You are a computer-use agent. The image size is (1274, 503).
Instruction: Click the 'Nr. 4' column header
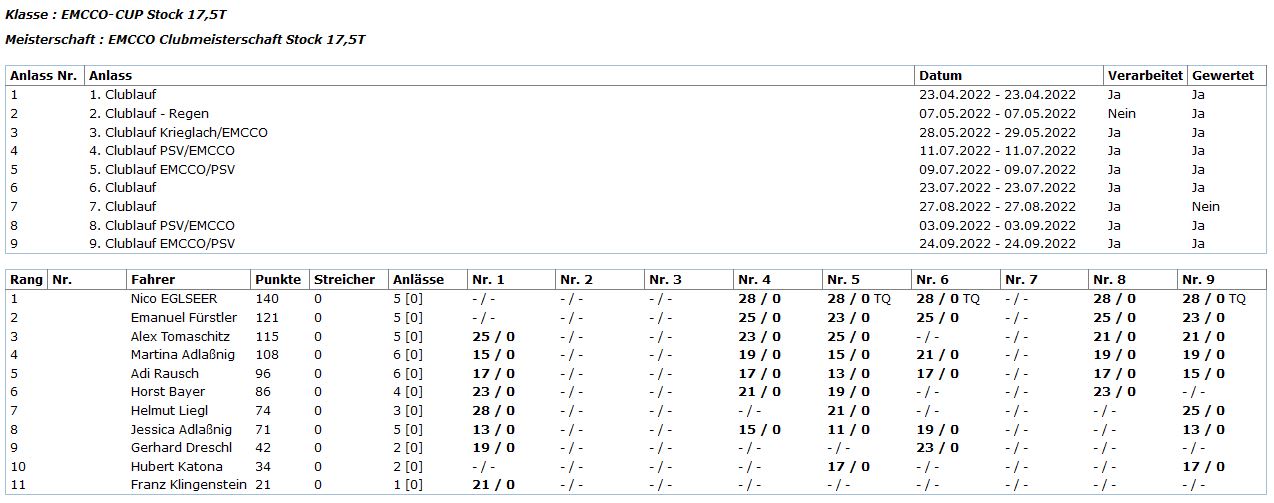click(x=754, y=279)
